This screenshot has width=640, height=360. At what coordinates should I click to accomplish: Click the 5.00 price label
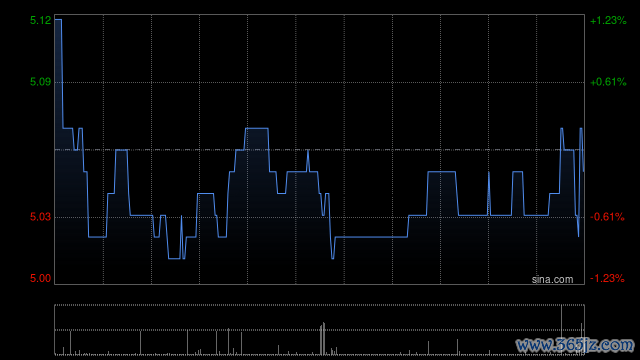[40, 278]
